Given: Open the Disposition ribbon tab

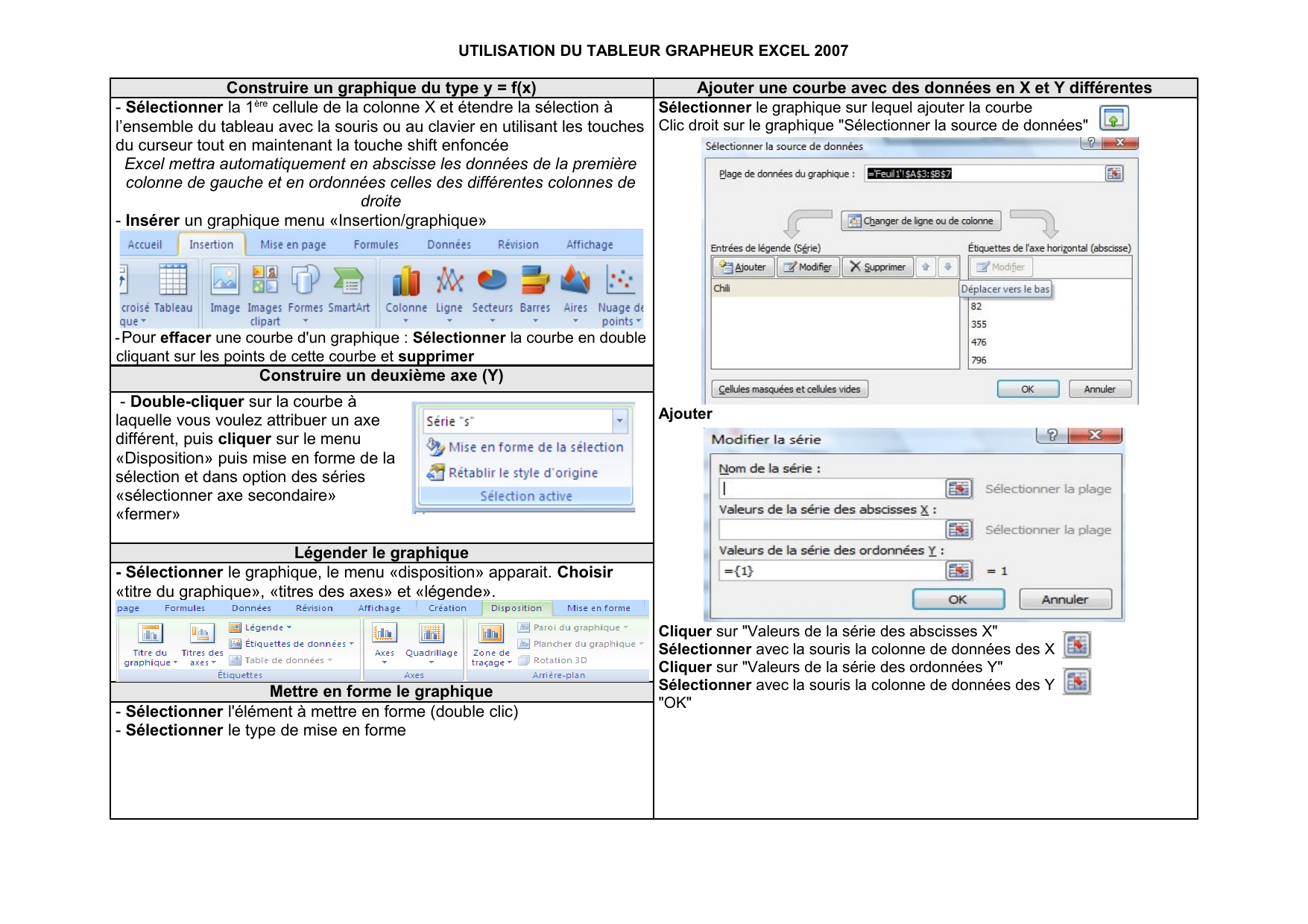Looking at the screenshot, I should [x=516, y=608].
